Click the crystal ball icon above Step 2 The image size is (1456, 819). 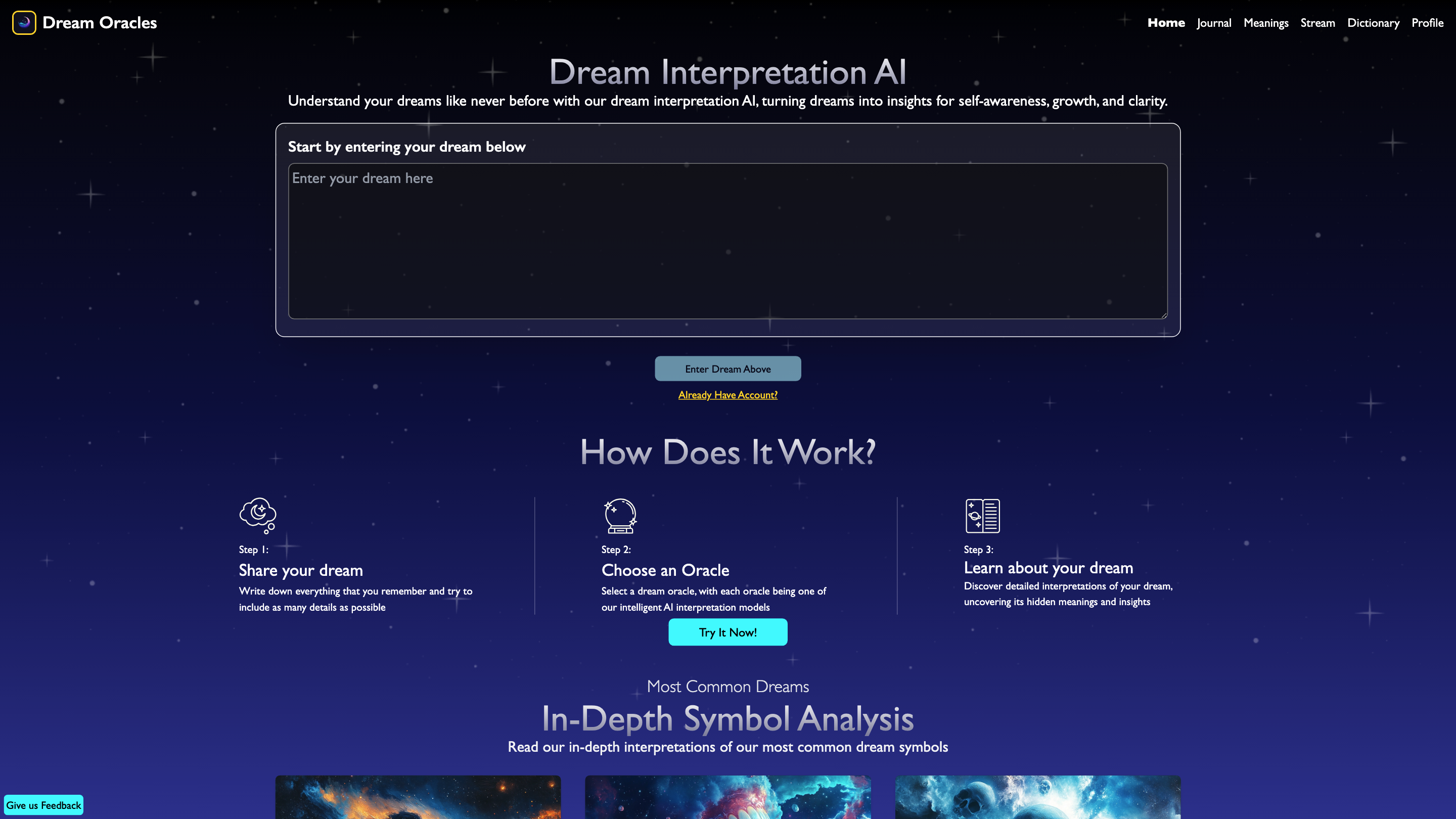point(619,516)
